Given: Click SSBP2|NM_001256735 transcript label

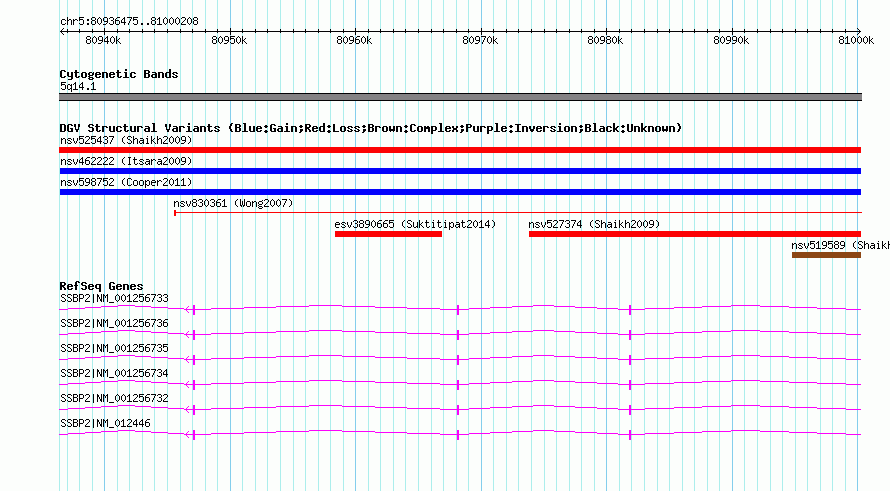Looking at the screenshot, I should [114, 348].
